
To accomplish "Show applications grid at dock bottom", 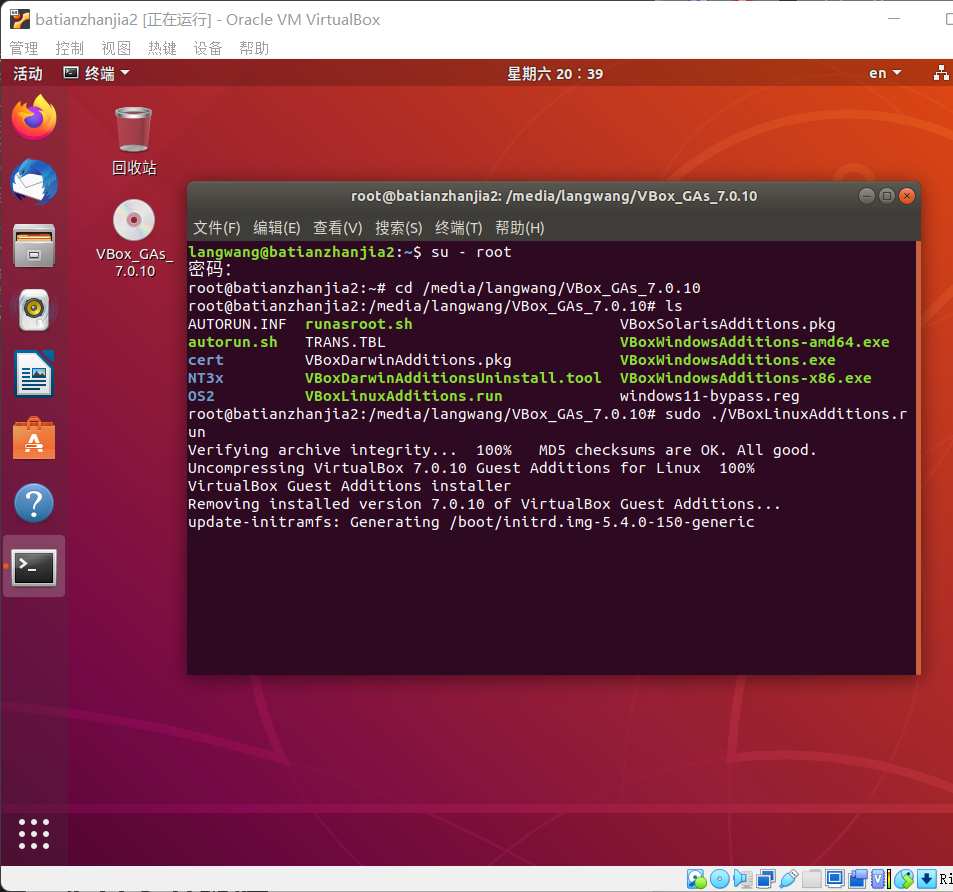I will tap(34, 833).
